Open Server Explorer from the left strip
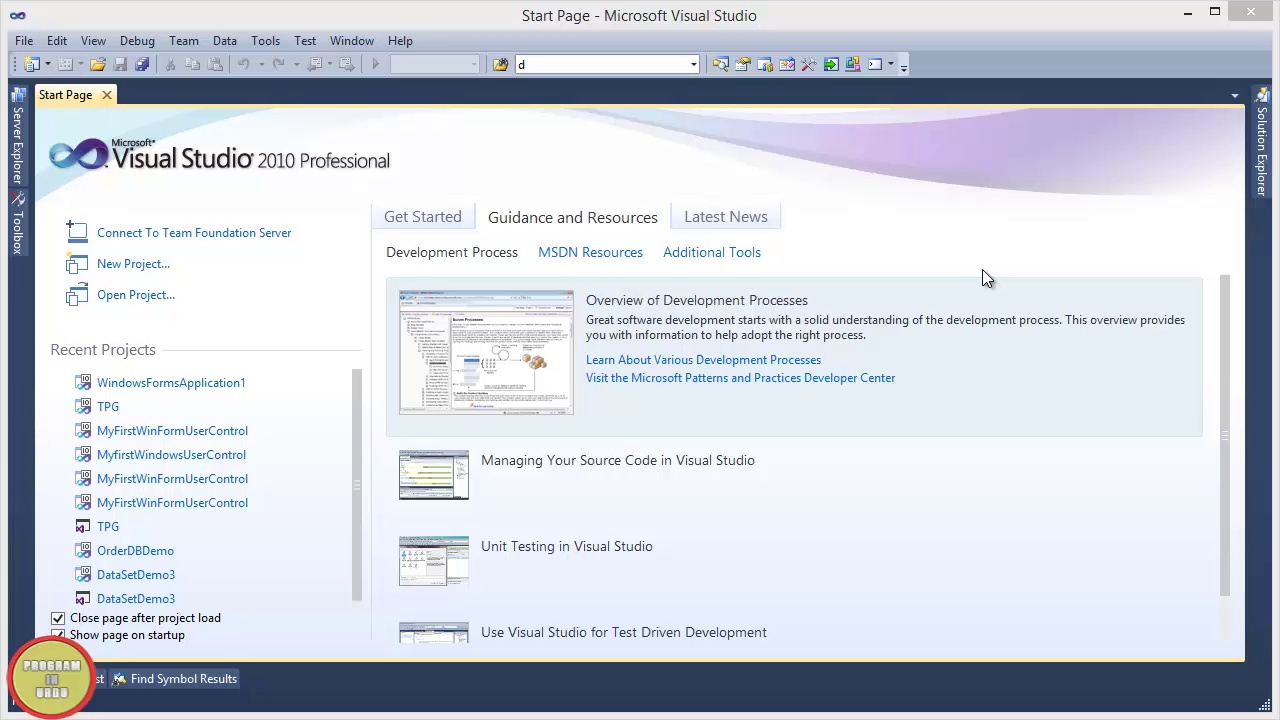Image resolution: width=1280 pixels, height=720 pixels. [17, 137]
